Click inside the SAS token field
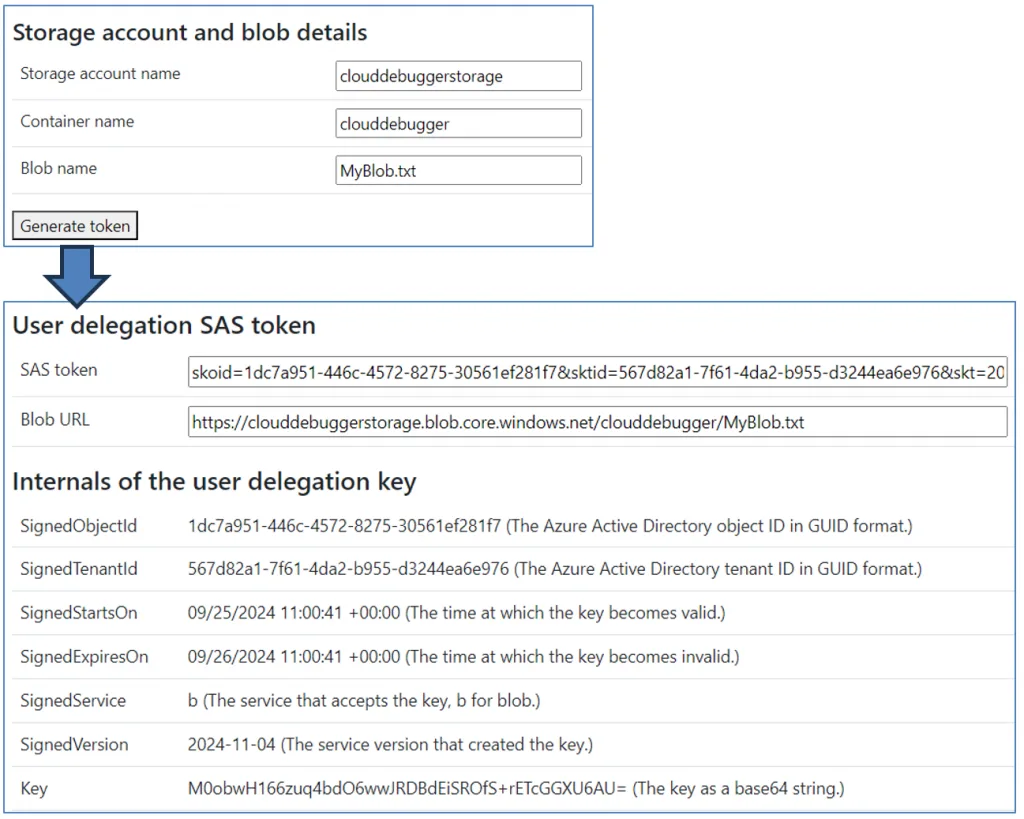Image resolution: width=1024 pixels, height=819 pixels. [598, 372]
